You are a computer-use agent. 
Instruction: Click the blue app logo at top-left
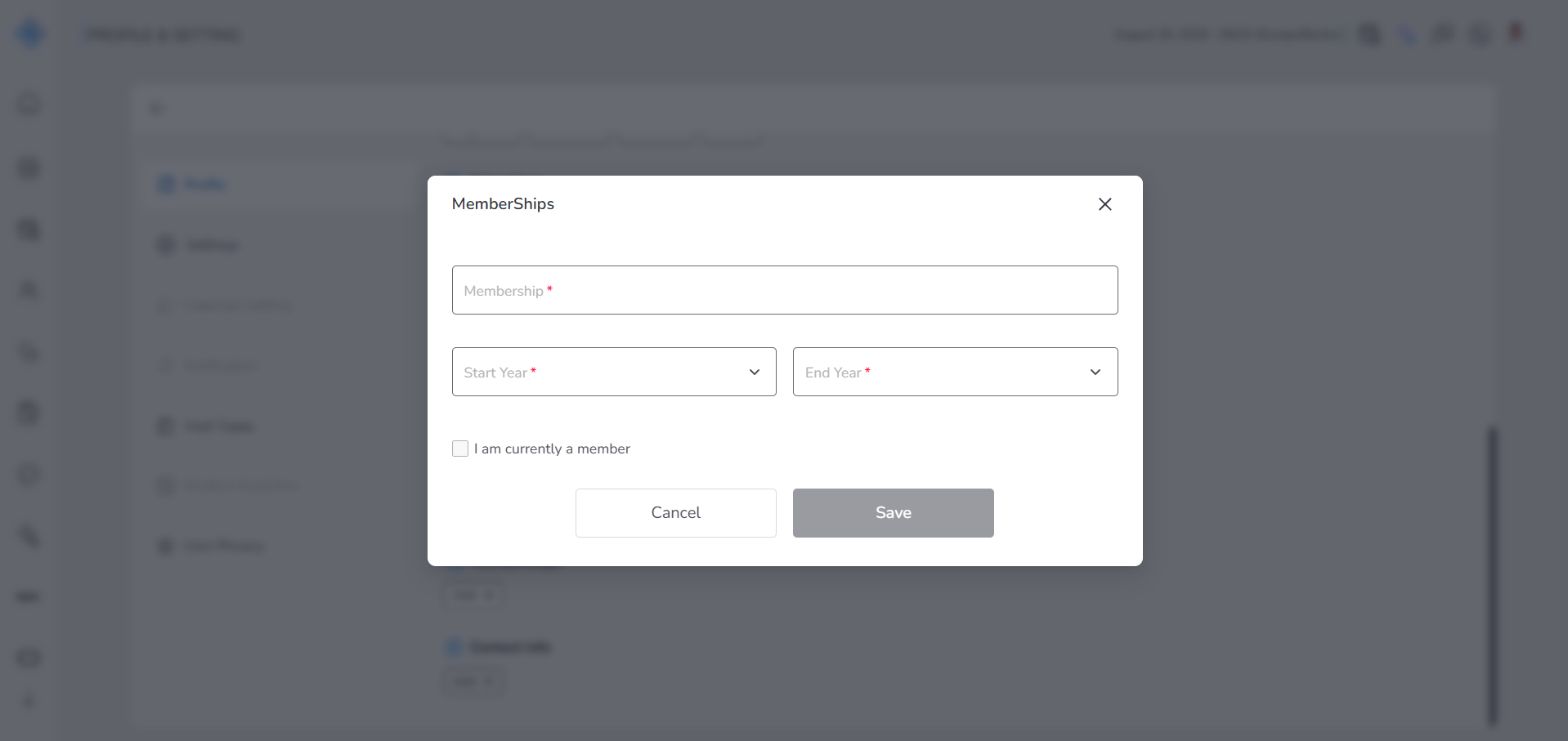tap(30, 33)
